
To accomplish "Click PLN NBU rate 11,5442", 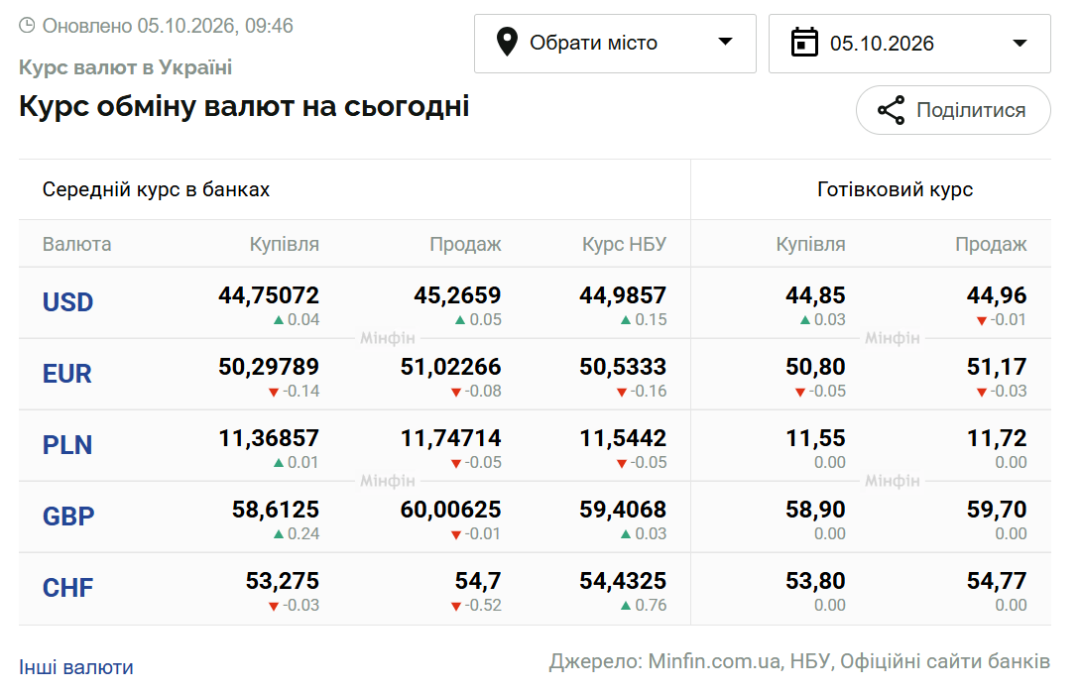I will (x=623, y=438).
